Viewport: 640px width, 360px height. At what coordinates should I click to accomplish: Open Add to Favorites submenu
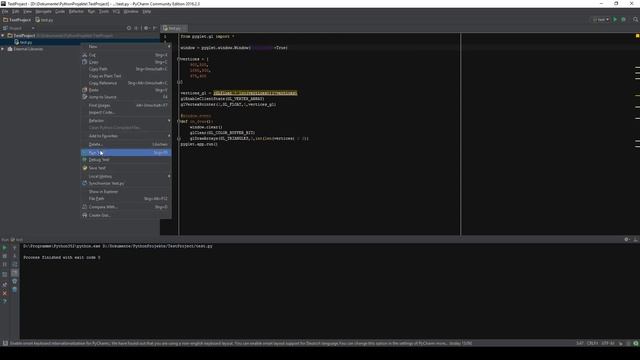126,136
